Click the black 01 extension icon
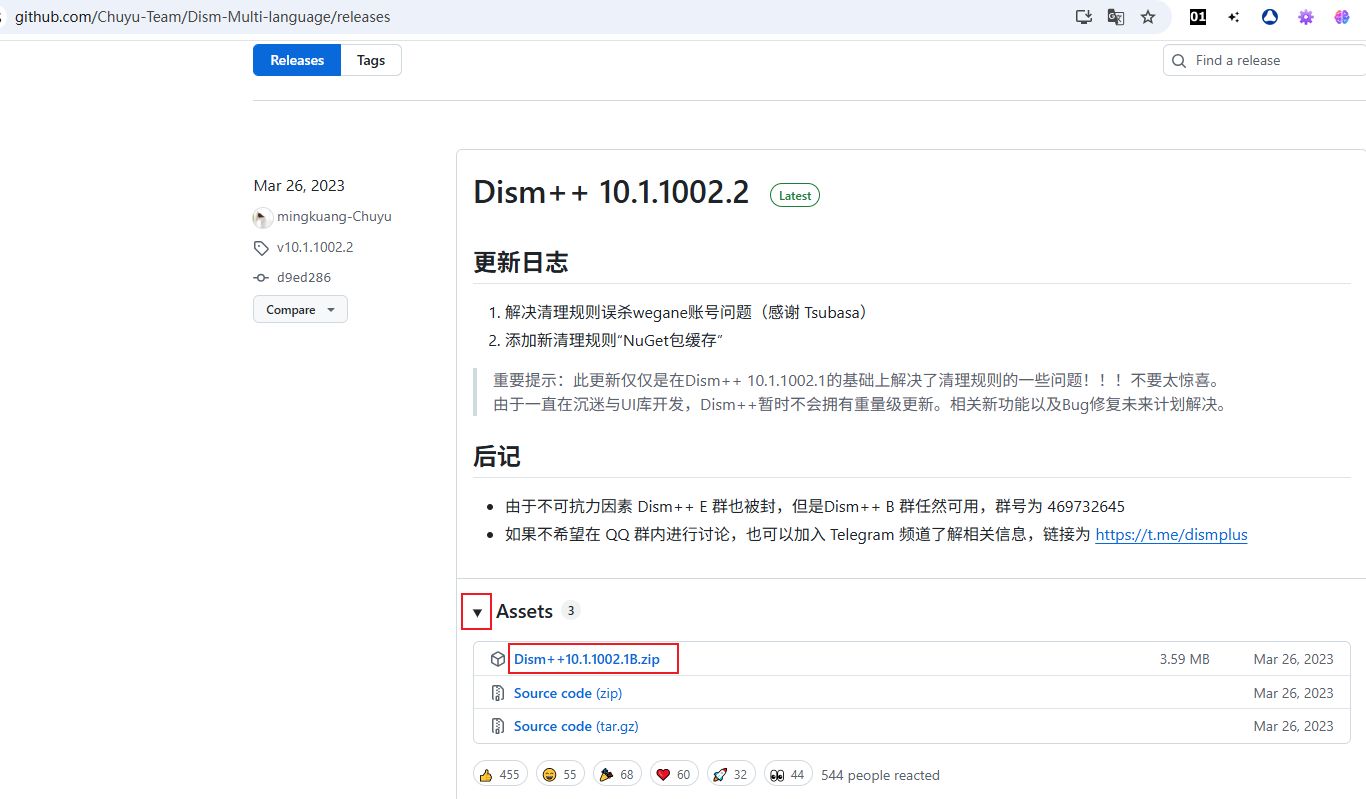The height and width of the screenshot is (799, 1366). click(1197, 17)
